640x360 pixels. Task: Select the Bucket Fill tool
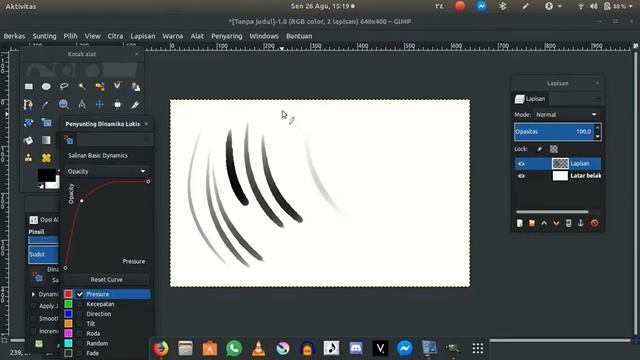tap(29, 140)
